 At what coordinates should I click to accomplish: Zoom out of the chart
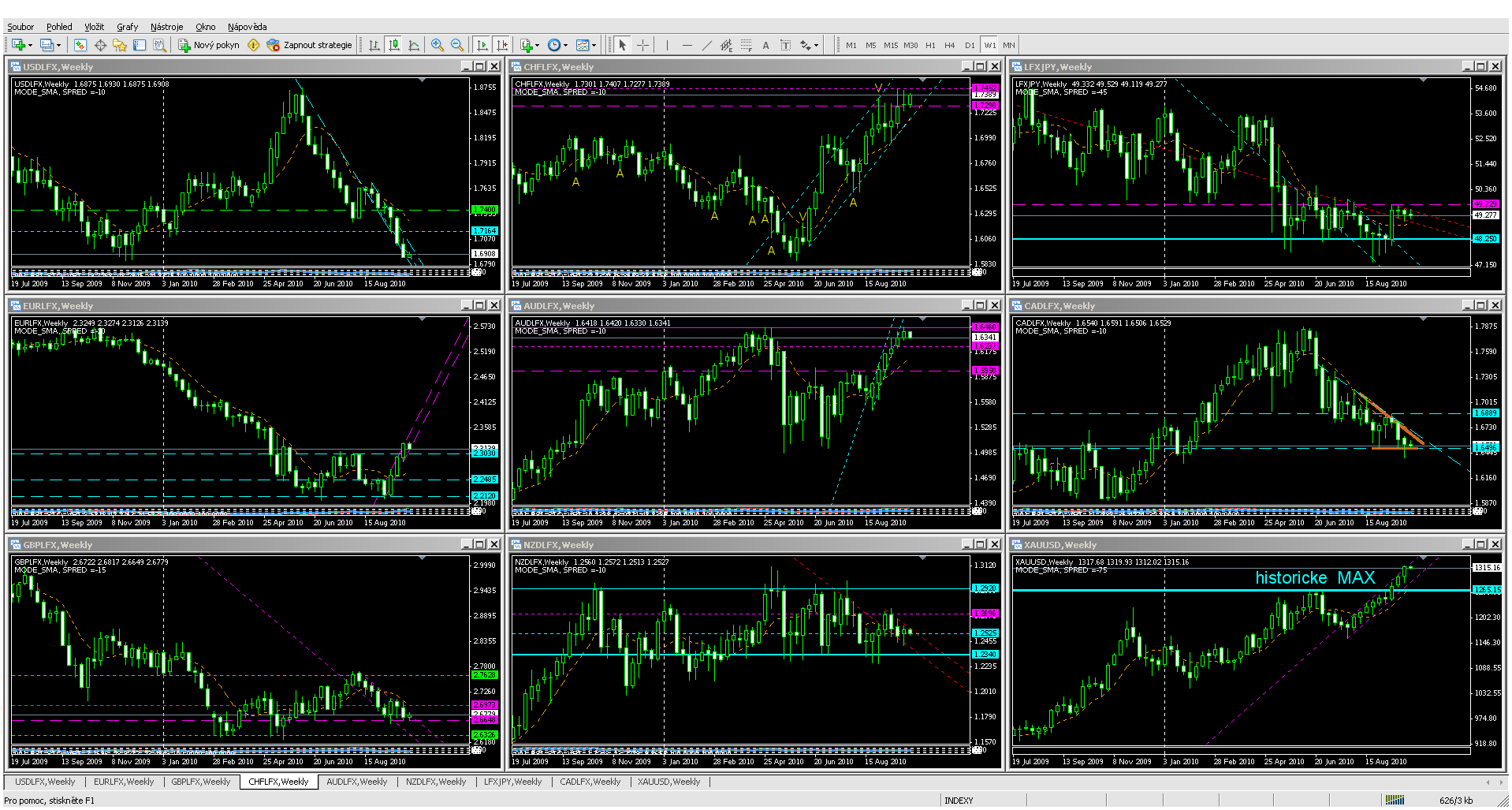point(457,45)
